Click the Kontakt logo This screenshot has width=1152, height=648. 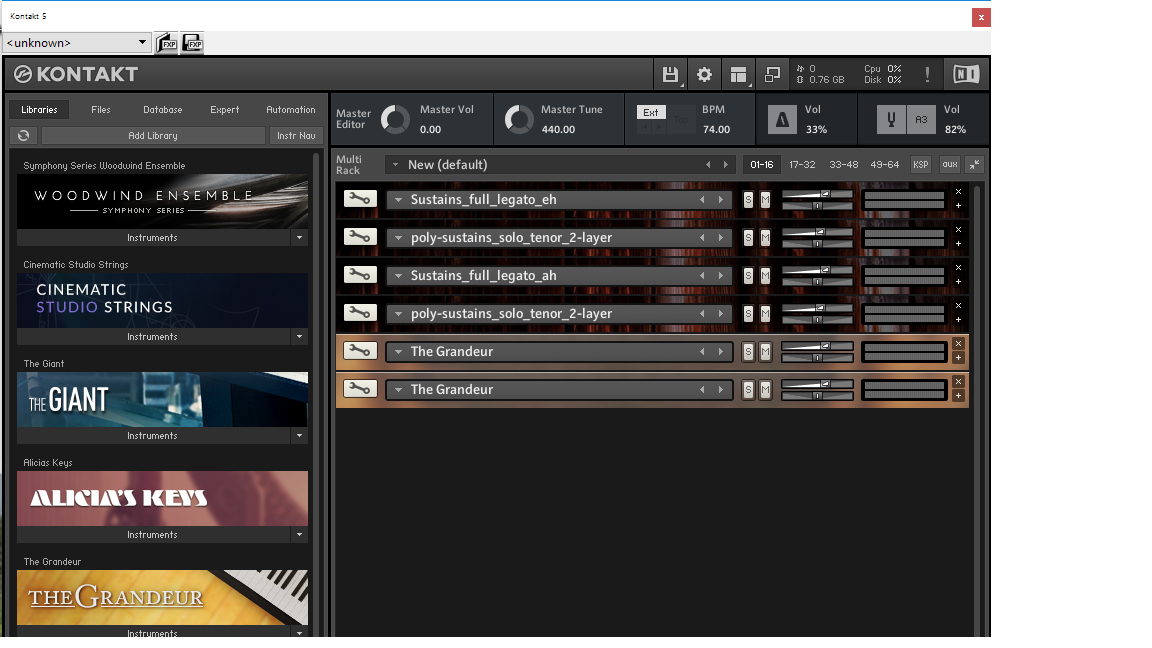76,73
